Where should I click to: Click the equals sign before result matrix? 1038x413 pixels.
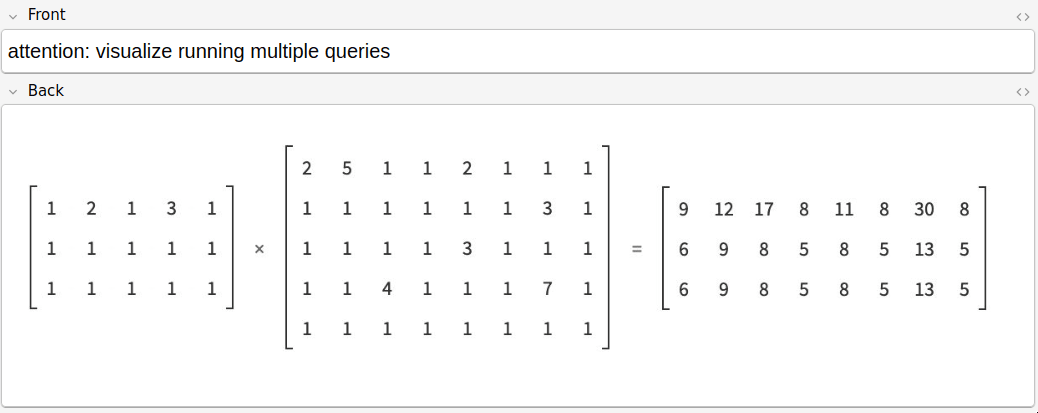(636, 250)
